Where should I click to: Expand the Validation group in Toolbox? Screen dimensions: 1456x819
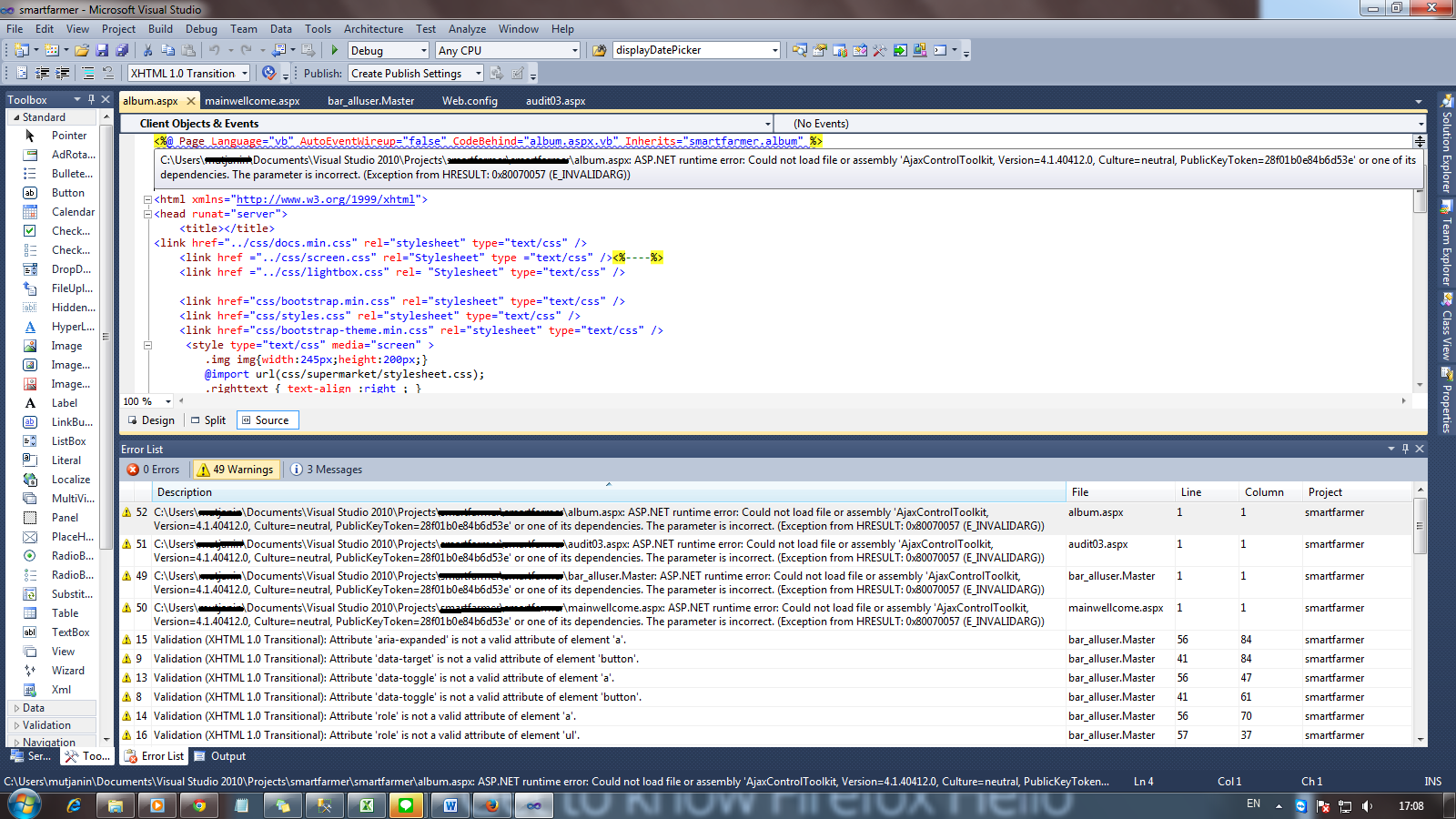[x=52, y=725]
